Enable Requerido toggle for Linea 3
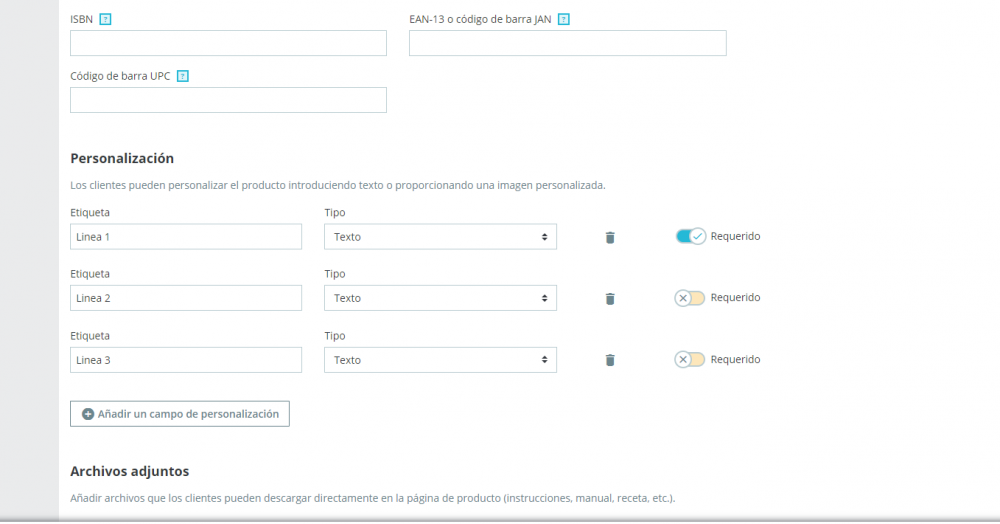 click(x=690, y=359)
